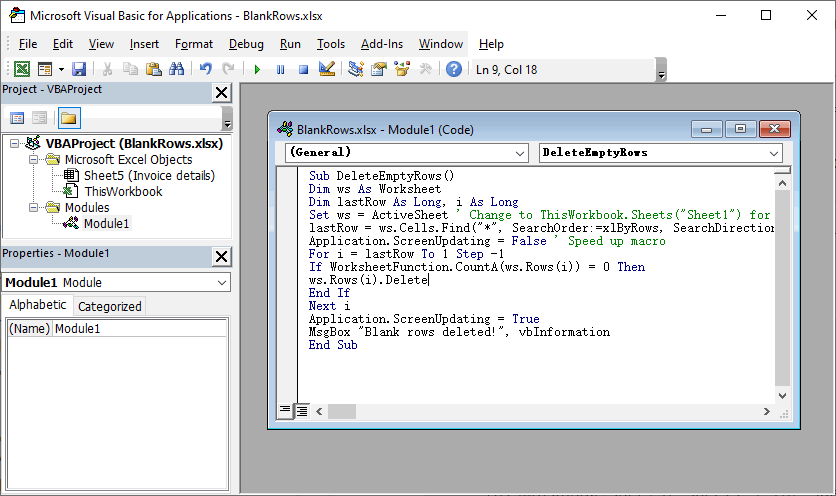This screenshot has width=836, height=496.
Task: Open the View menu
Action: pos(101,44)
